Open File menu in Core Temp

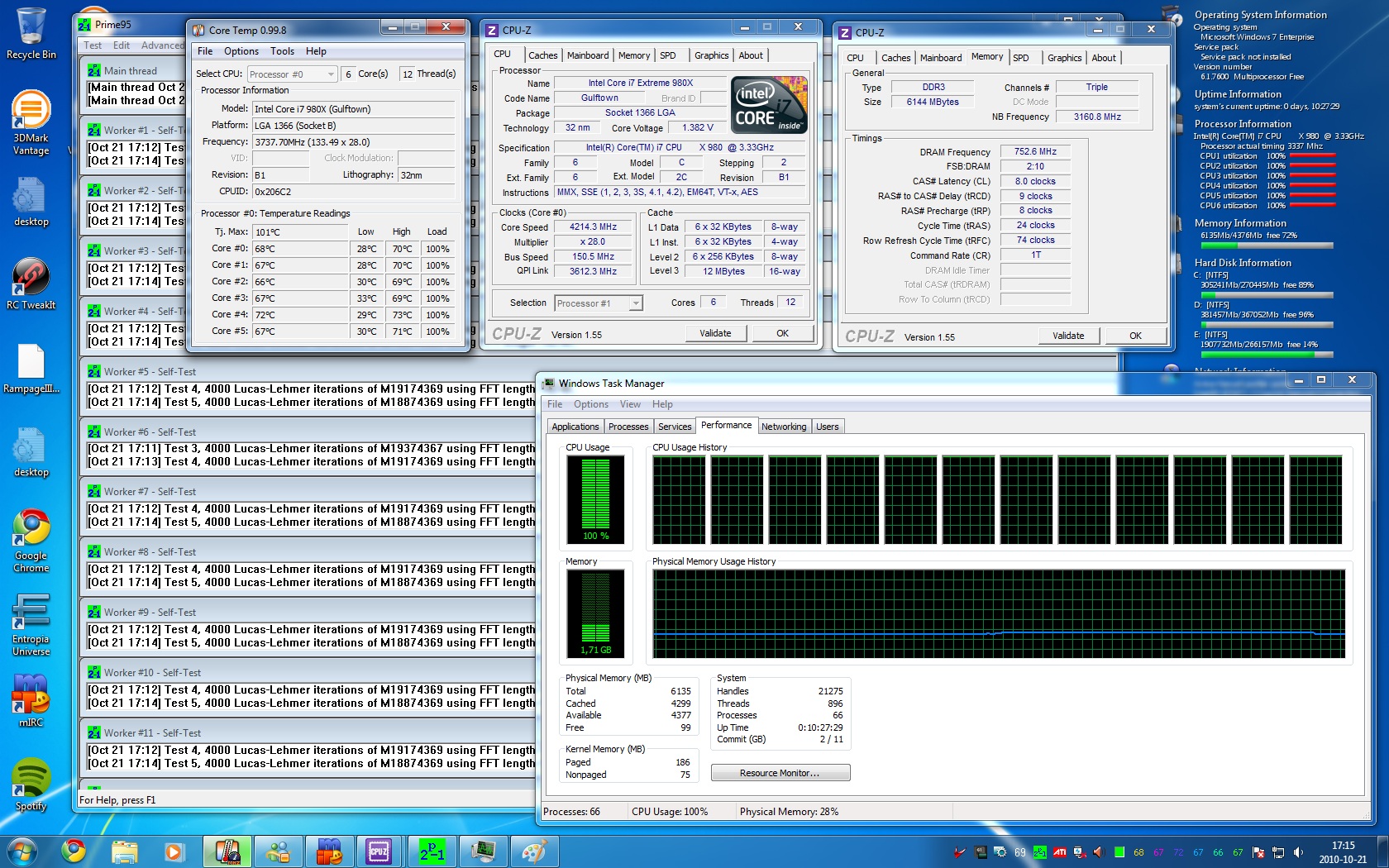pyautogui.click(x=205, y=51)
